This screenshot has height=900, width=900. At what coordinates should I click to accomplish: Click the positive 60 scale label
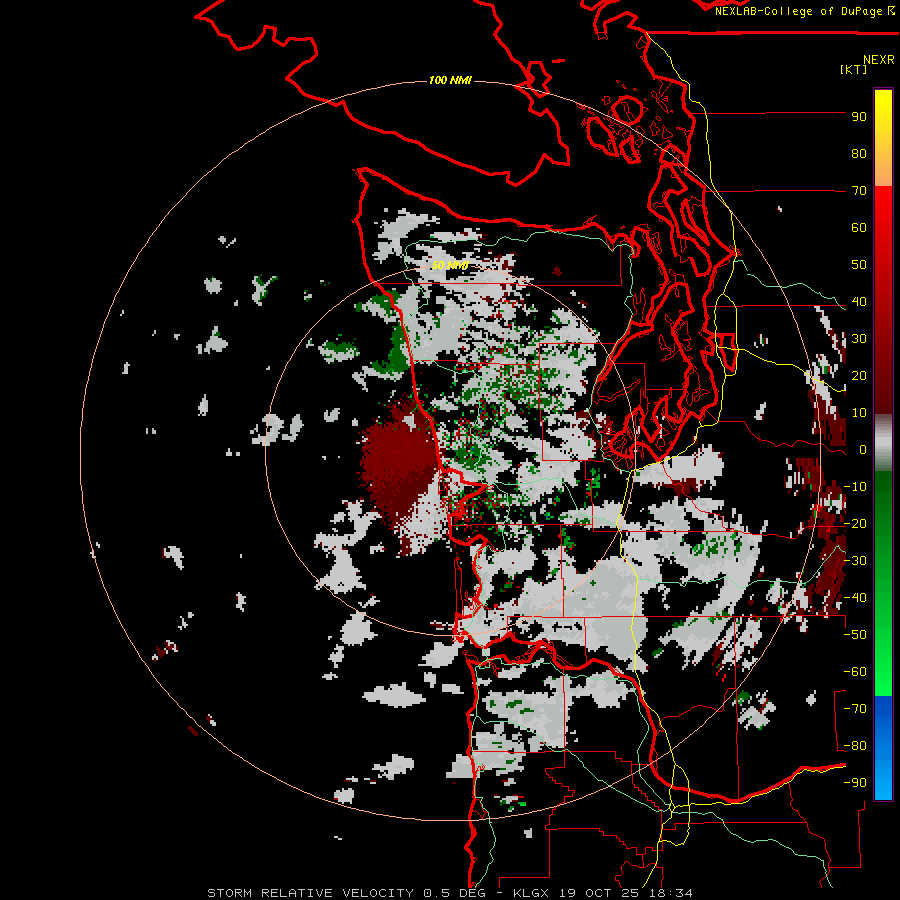click(x=859, y=228)
